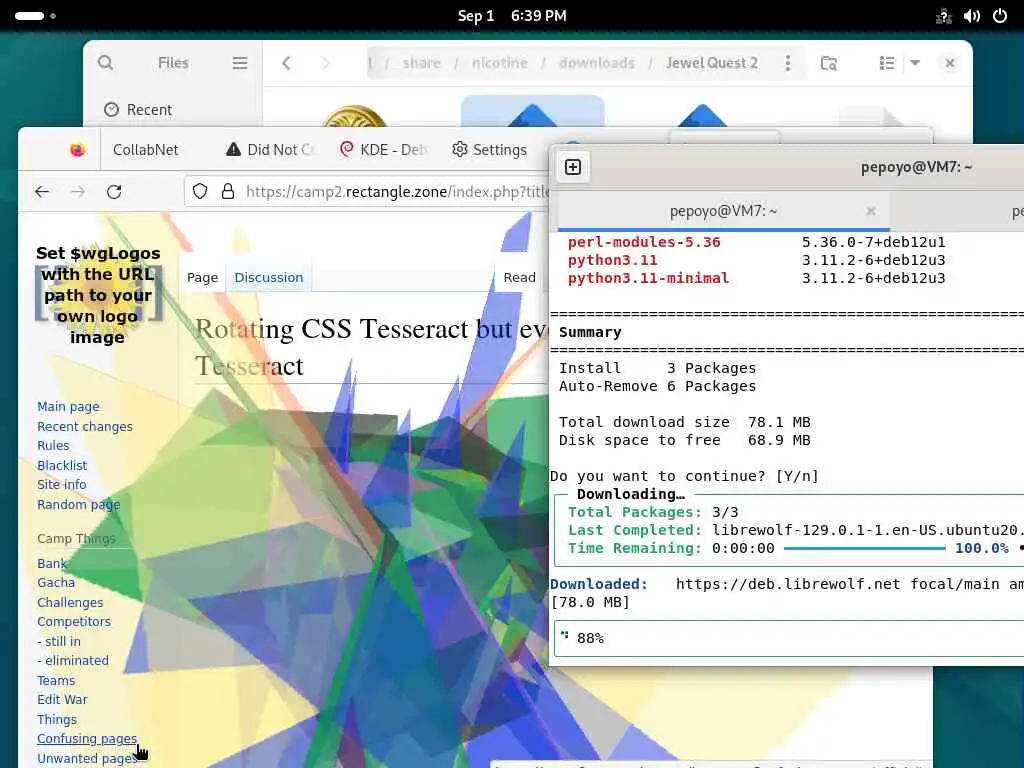Open the Files path bar options menu

788,63
